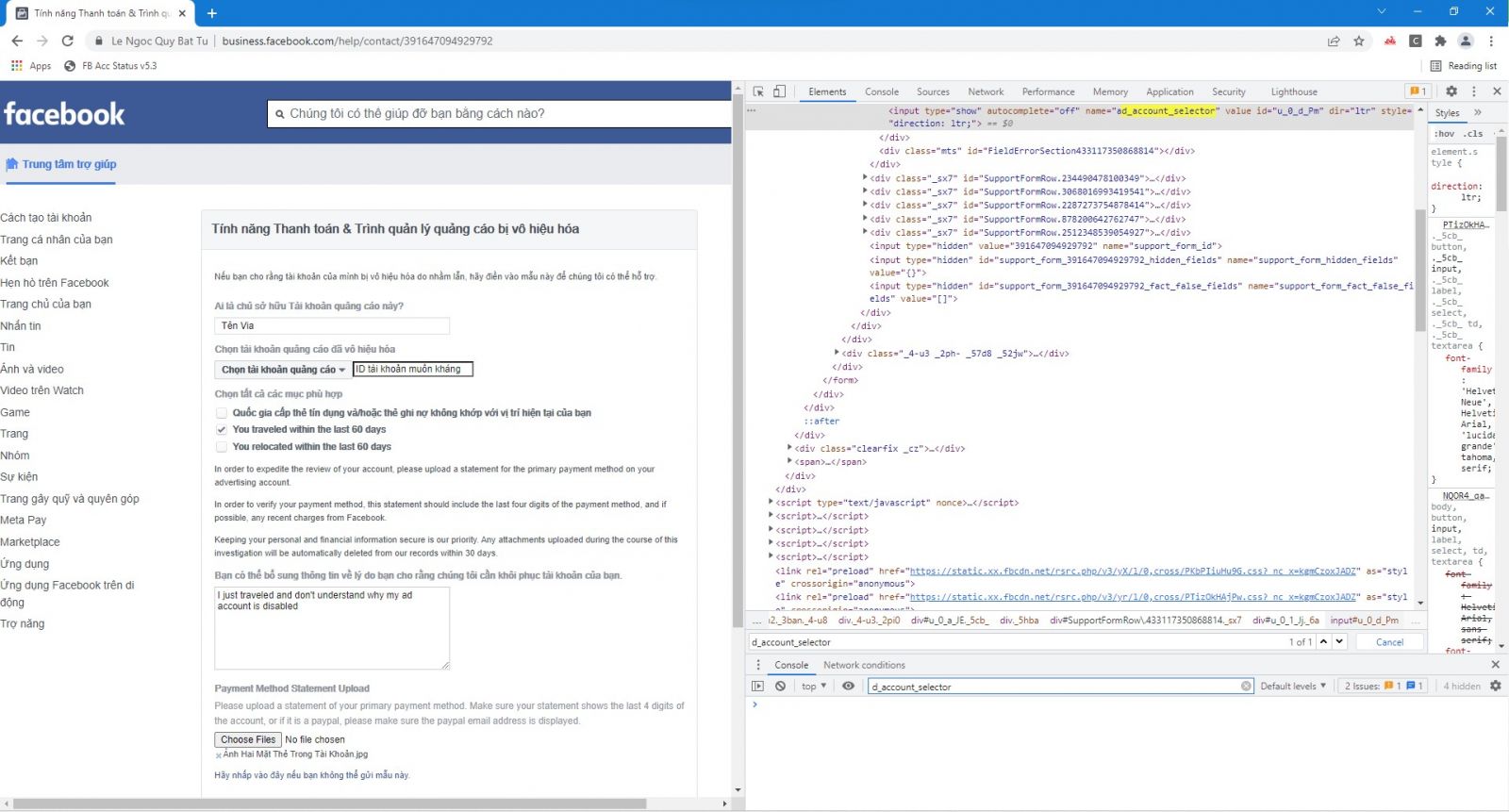
Task: Toggle the console sidebar icon
Action: point(757,686)
